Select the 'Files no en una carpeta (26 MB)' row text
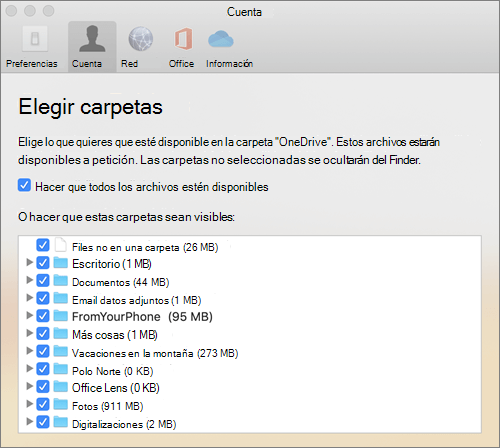This screenshot has height=448, width=500. pos(145,247)
